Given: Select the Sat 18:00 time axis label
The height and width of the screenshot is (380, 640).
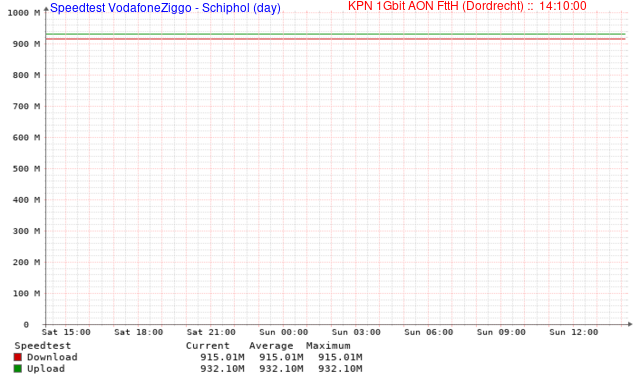Looking at the screenshot, I should [x=139, y=332].
